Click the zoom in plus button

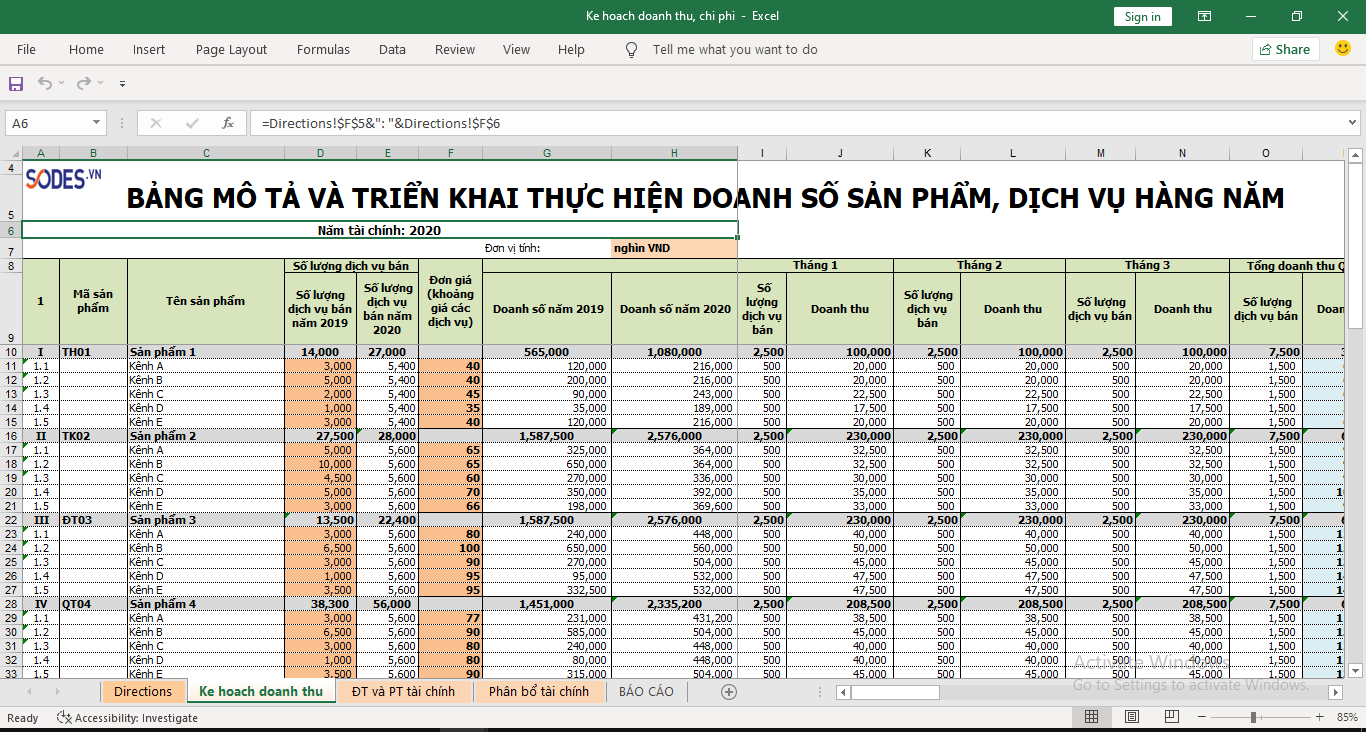[1320, 717]
